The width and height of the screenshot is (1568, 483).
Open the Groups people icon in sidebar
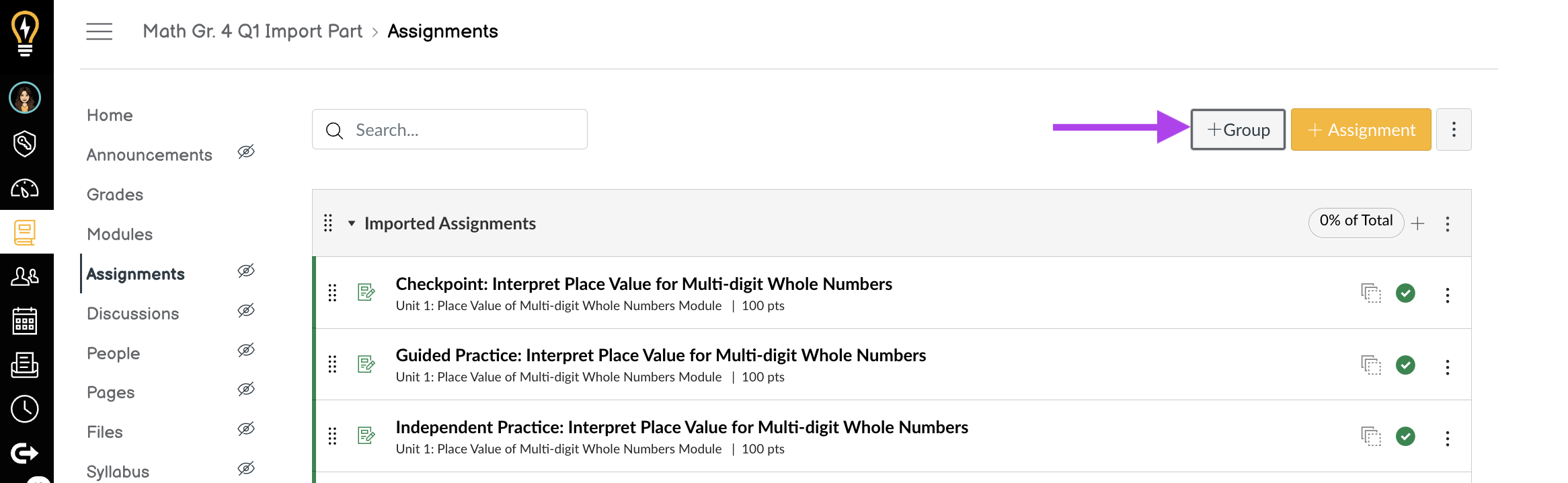coord(25,276)
